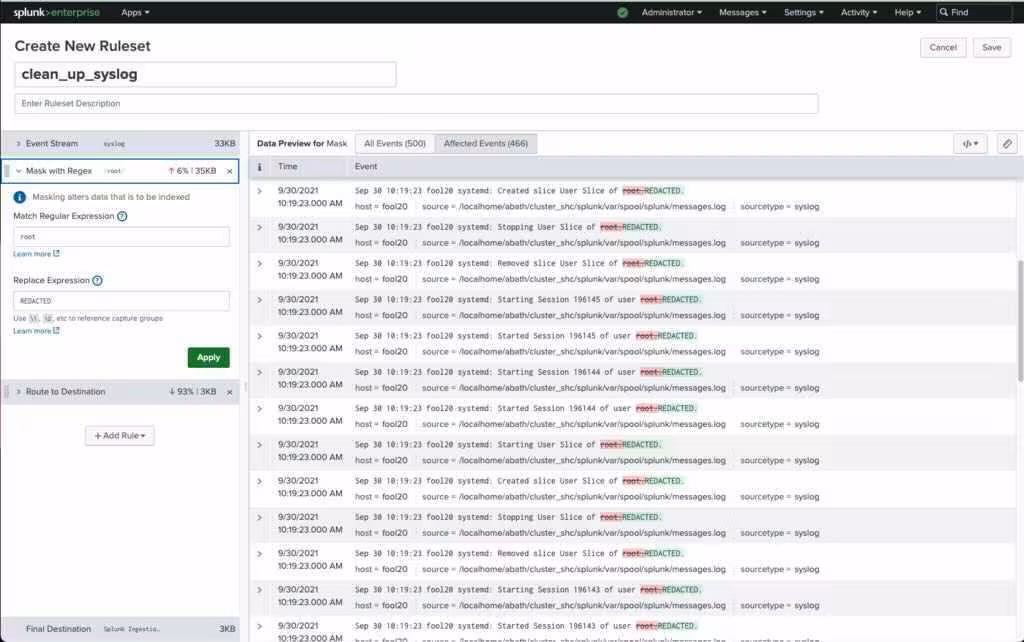1024x642 pixels.
Task: Click help icon beside Replace Expression
Action: (x=97, y=281)
